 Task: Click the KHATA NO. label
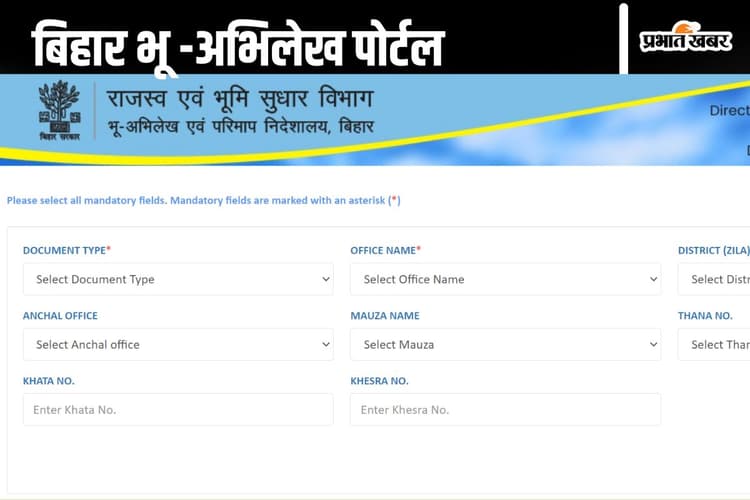(48, 381)
